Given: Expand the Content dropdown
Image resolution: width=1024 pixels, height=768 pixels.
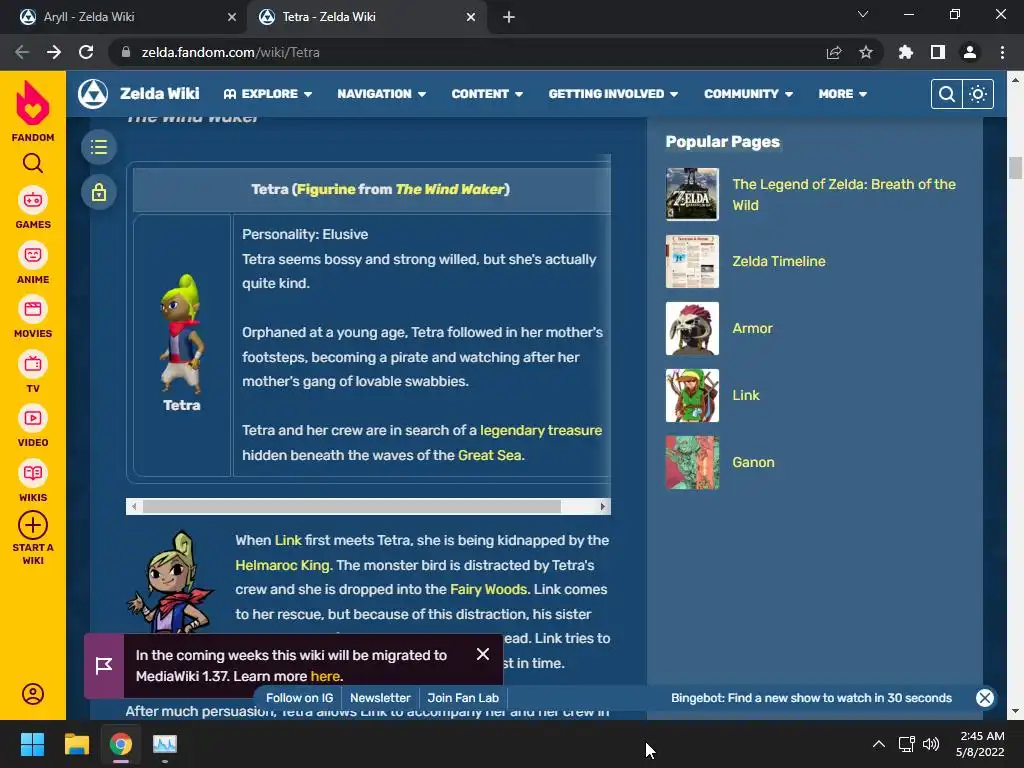Looking at the screenshot, I should 487,94.
